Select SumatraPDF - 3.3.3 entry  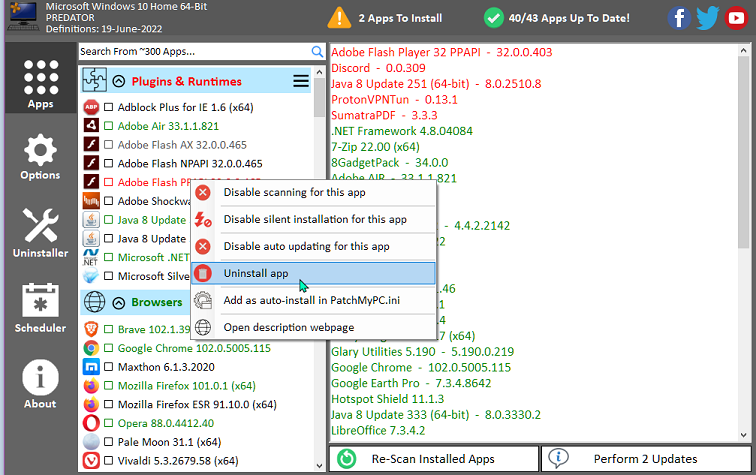point(384,115)
